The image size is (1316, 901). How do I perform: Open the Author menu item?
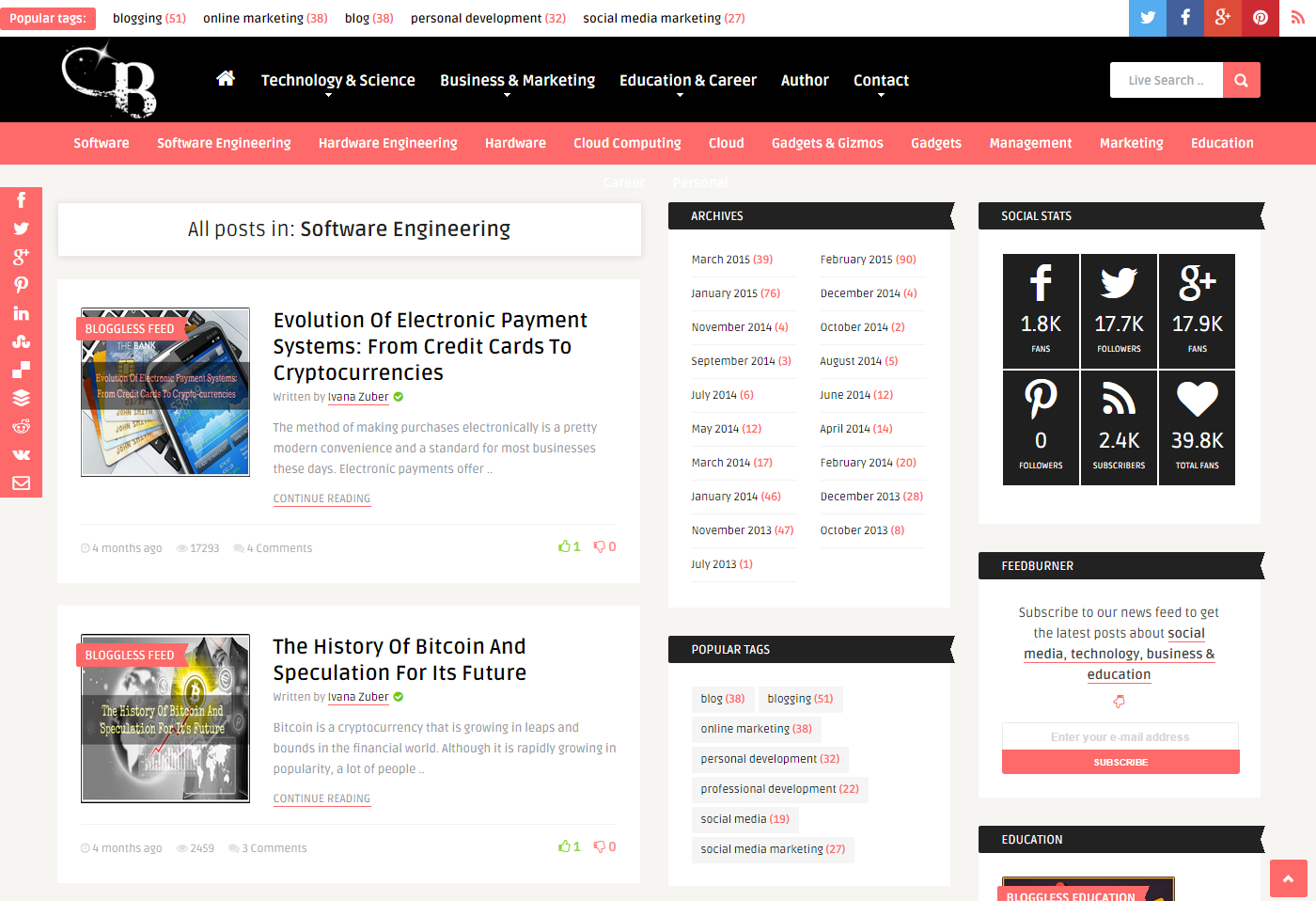click(x=805, y=81)
